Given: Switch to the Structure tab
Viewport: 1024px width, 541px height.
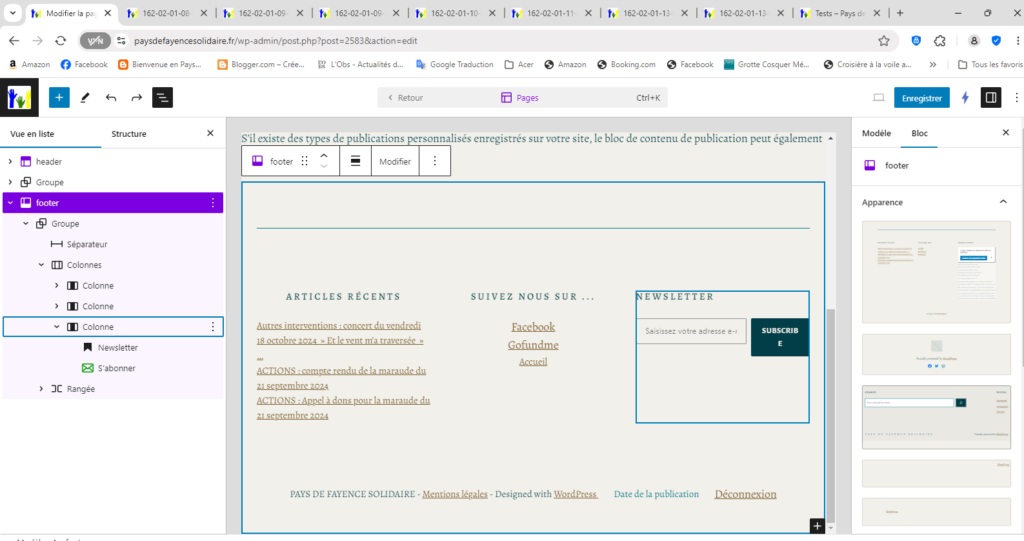Looking at the screenshot, I should [129, 134].
